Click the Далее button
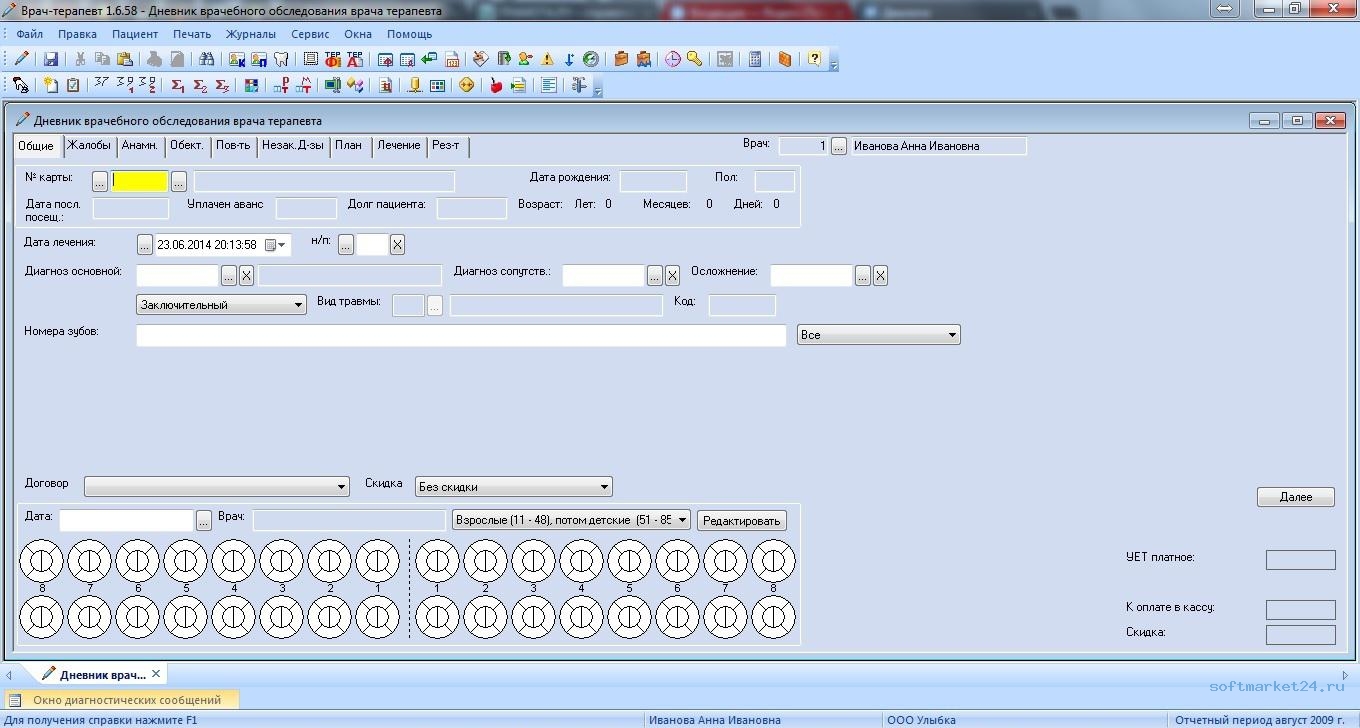Viewport: 1360px width, 728px height. [1296, 497]
